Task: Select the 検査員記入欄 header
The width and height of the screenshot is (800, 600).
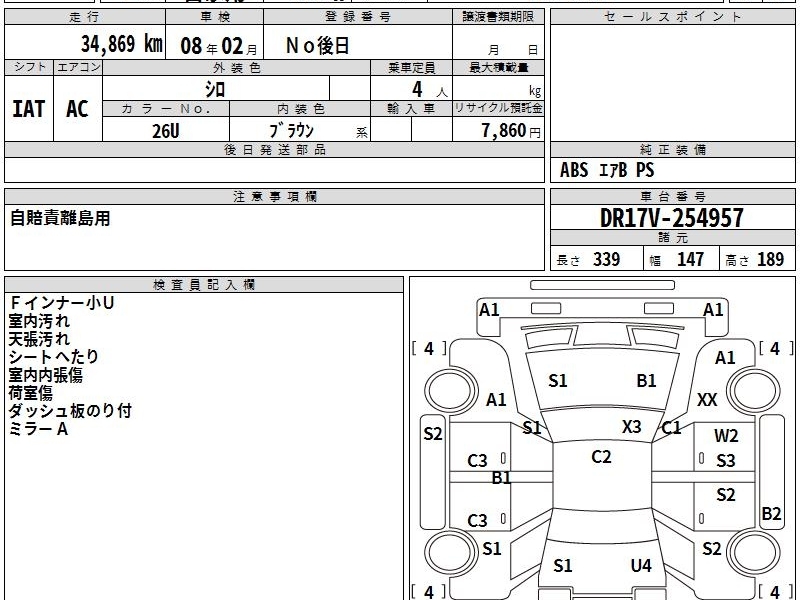Action: click(204, 285)
